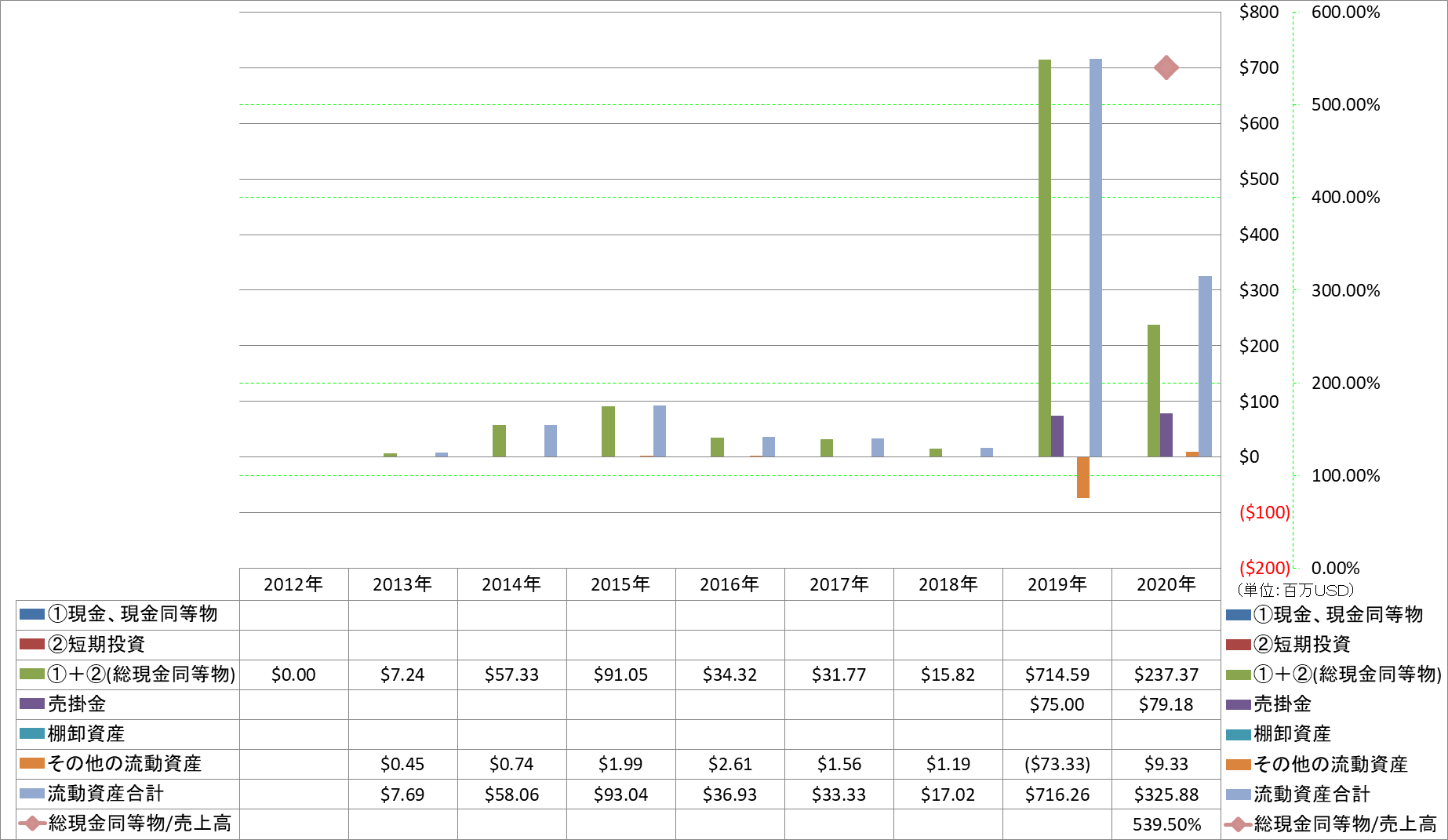
Task: Select the green 2014 bar
Action: pos(499,441)
